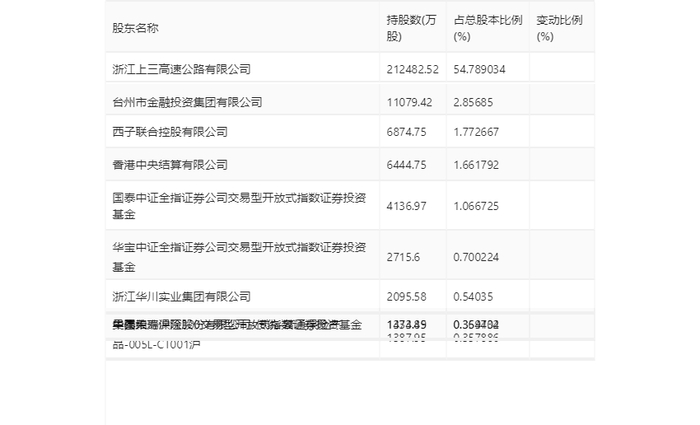Click percentage value 54.789034
Image resolution: width=700 pixels, height=425 pixels.
click(479, 69)
